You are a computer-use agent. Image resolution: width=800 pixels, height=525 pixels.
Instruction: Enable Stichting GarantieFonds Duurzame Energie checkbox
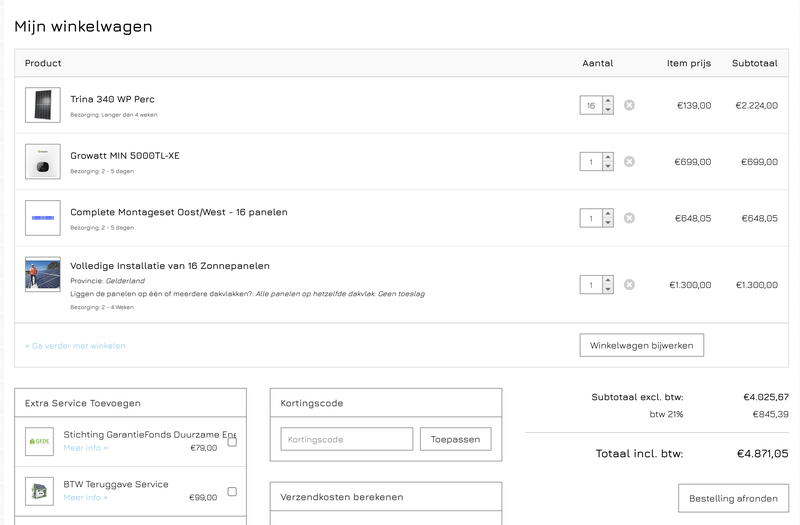tap(232, 442)
